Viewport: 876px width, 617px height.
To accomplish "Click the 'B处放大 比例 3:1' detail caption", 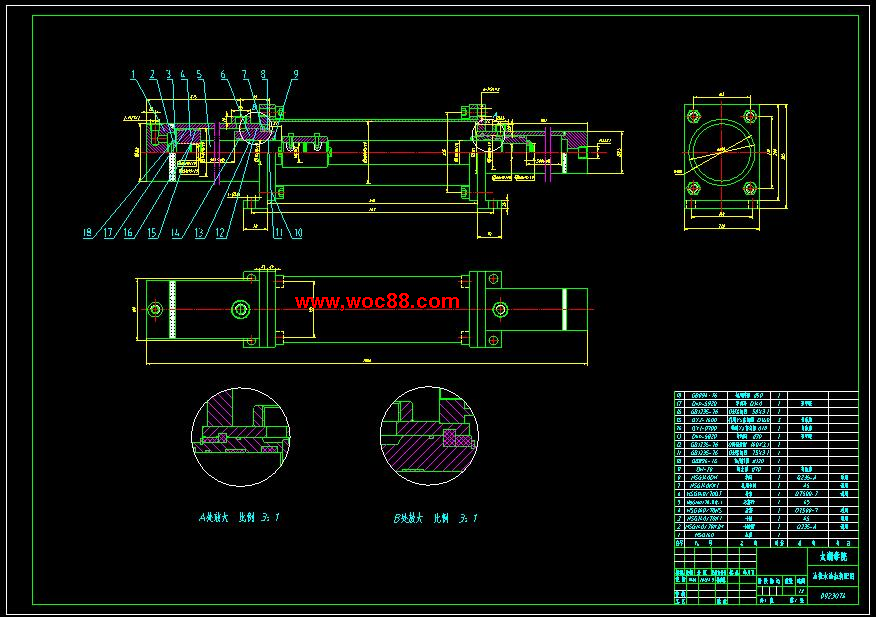I will click(435, 518).
